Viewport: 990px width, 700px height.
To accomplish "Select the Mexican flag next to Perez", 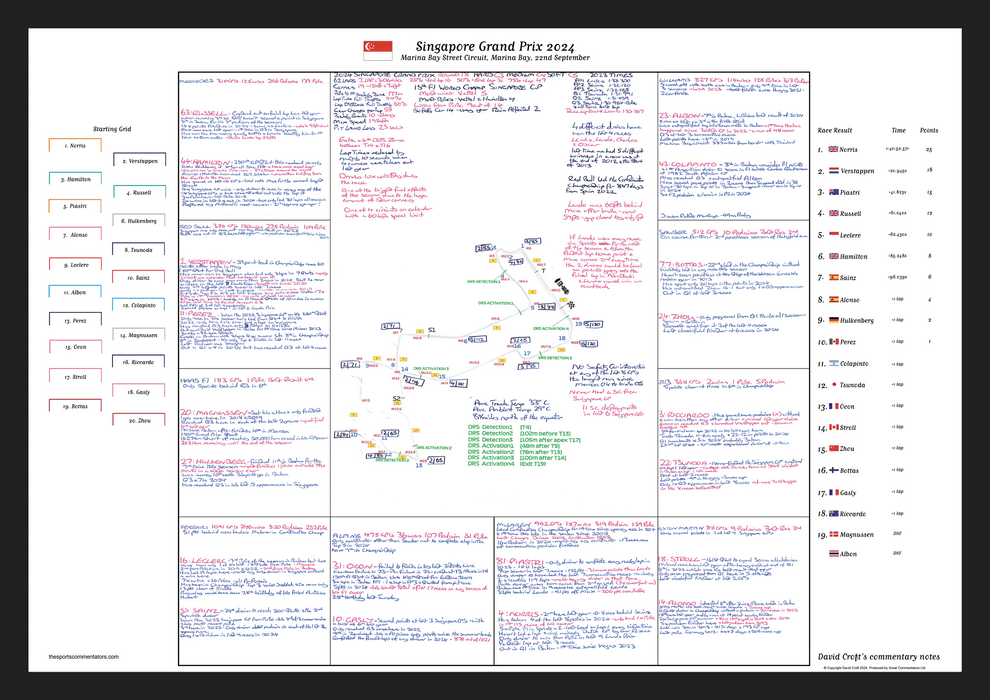I will (835, 342).
